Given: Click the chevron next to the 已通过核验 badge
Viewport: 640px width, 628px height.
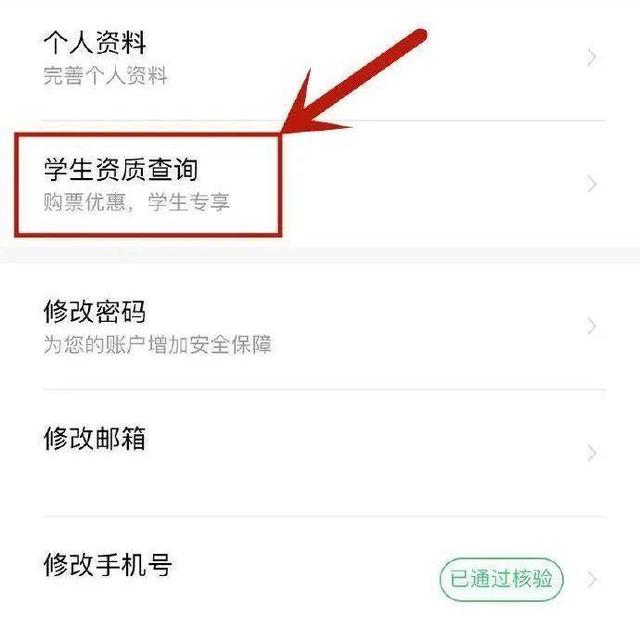Looking at the screenshot, I should [592, 579].
